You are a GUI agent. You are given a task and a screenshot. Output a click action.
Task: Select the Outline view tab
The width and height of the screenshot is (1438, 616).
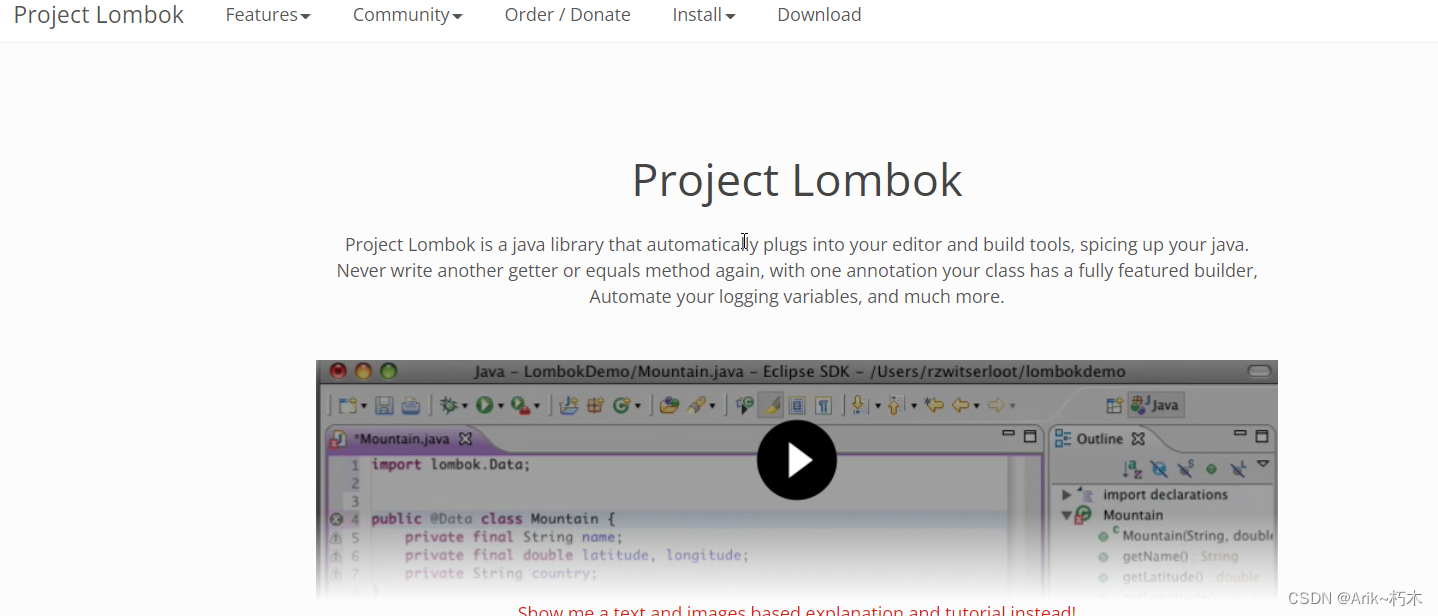pyautogui.click(x=1099, y=438)
